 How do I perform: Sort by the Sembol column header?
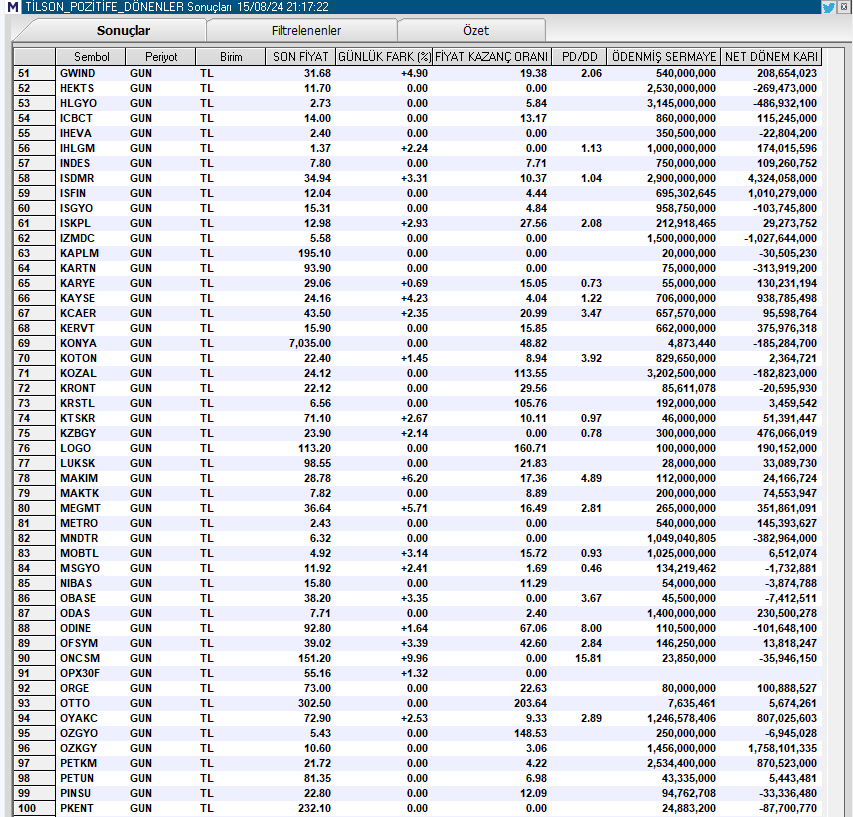91,57
